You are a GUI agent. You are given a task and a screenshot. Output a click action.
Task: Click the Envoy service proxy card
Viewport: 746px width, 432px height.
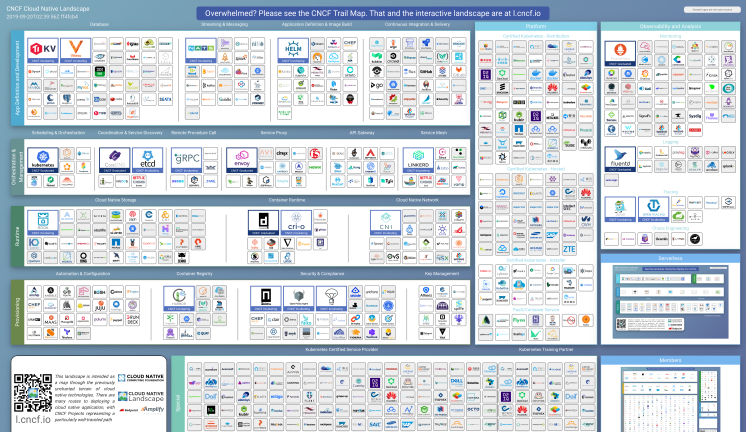click(x=242, y=160)
